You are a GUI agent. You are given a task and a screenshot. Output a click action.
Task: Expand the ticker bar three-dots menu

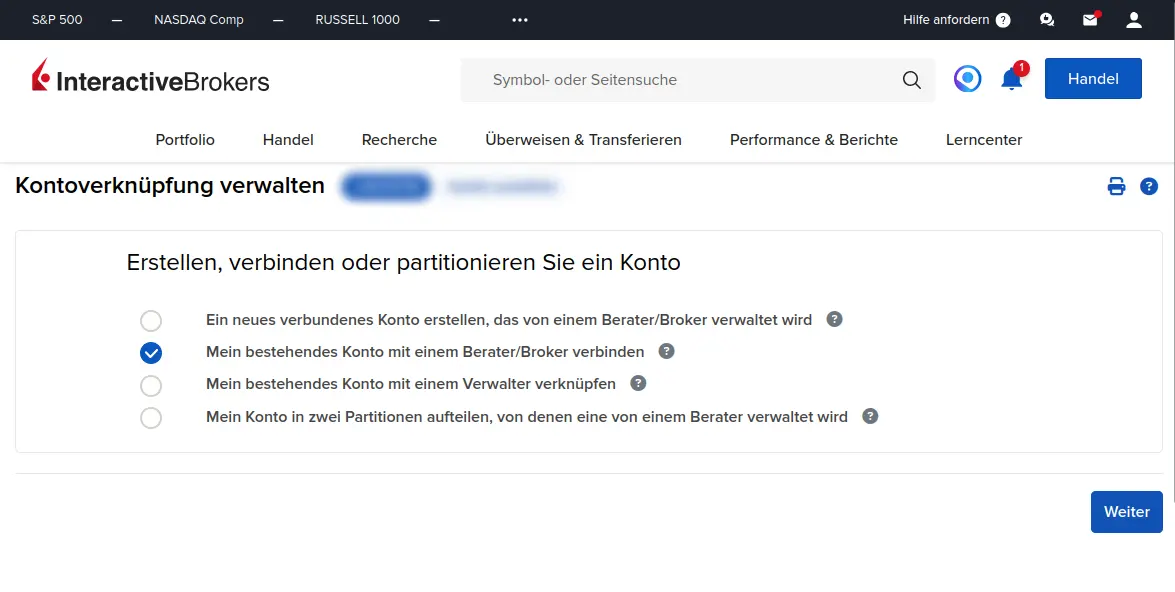click(x=519, y=20)
